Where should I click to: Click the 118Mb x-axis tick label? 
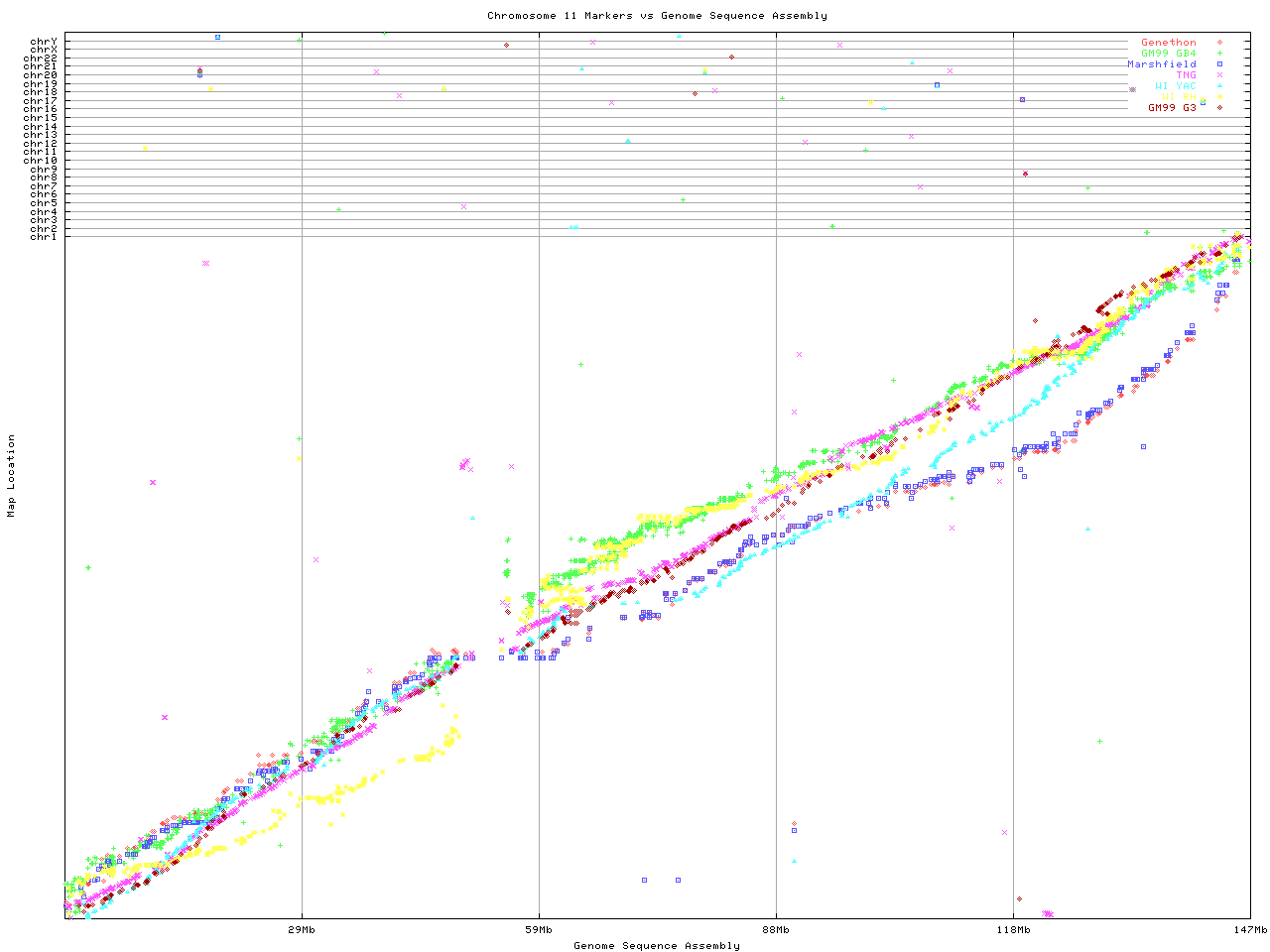click(1013, 930)
